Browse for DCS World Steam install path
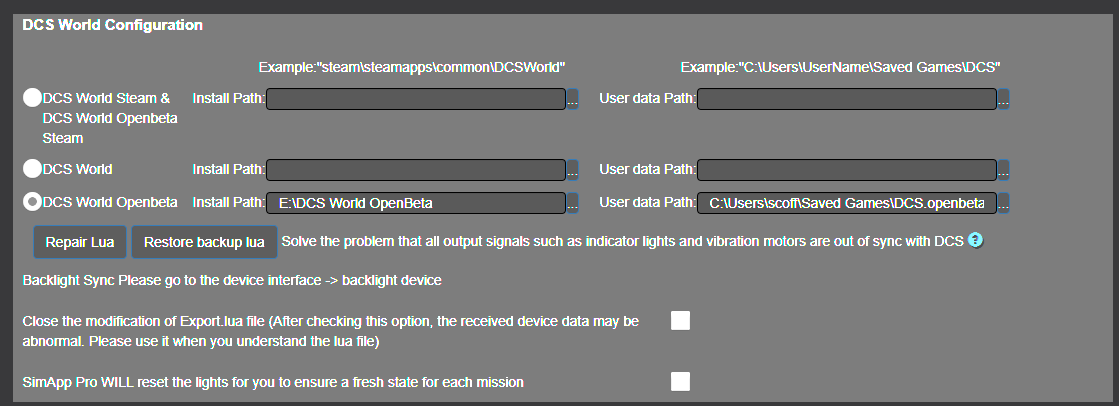 pyautogui.click(x=572, y=99)
